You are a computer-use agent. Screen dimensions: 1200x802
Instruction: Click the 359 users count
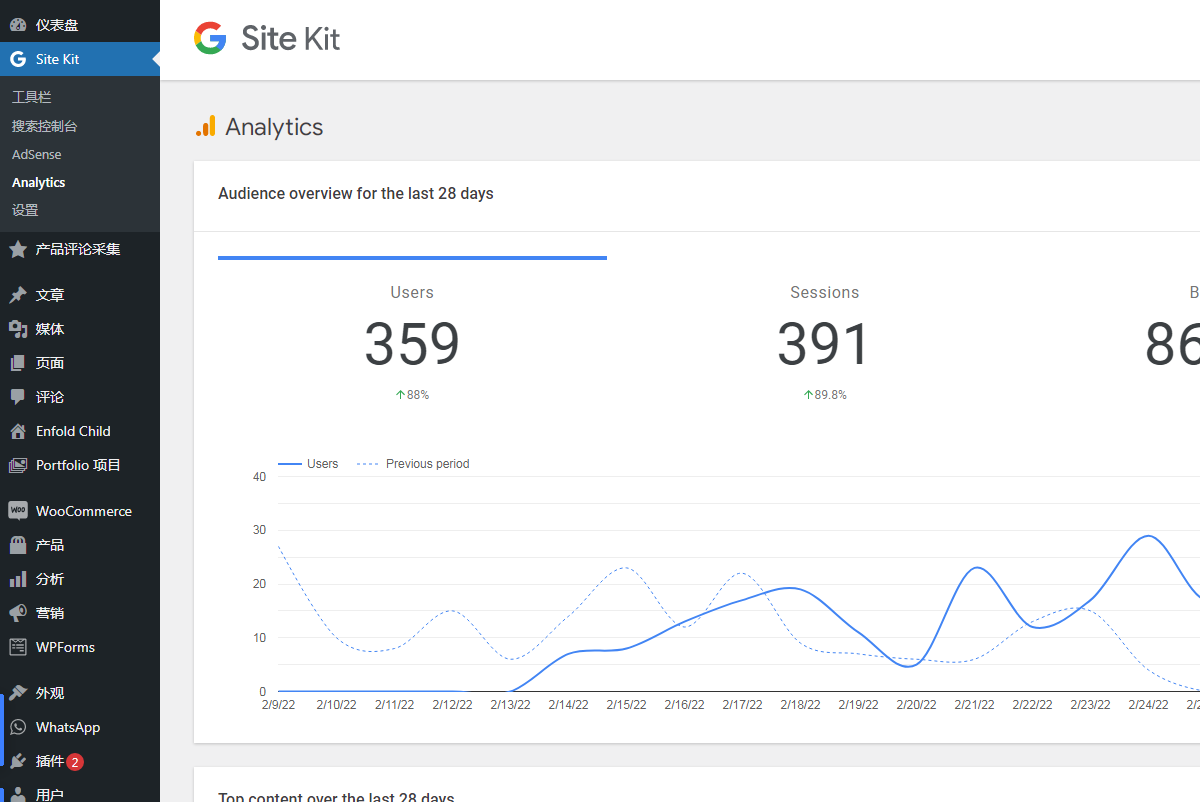click(x=412, y=344)
